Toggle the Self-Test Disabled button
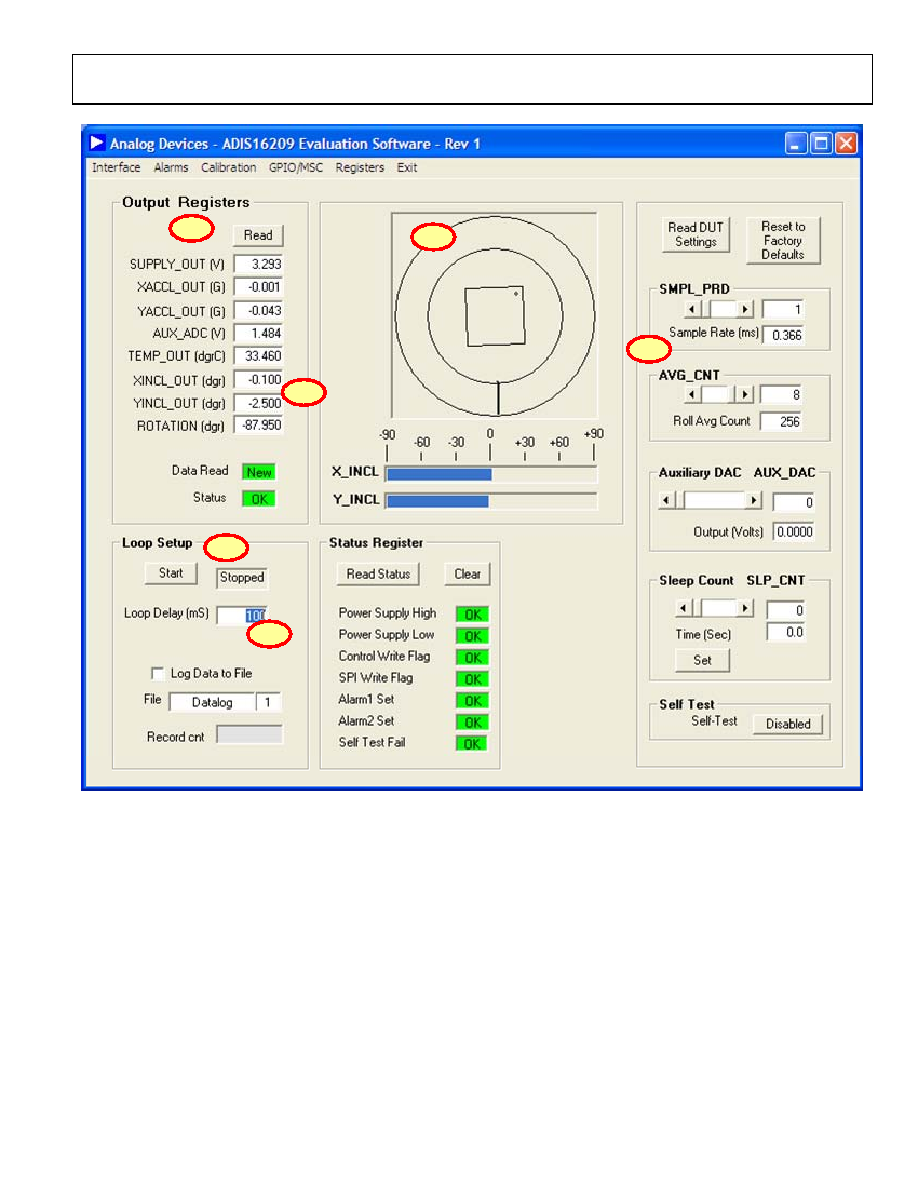 point(788,724)
